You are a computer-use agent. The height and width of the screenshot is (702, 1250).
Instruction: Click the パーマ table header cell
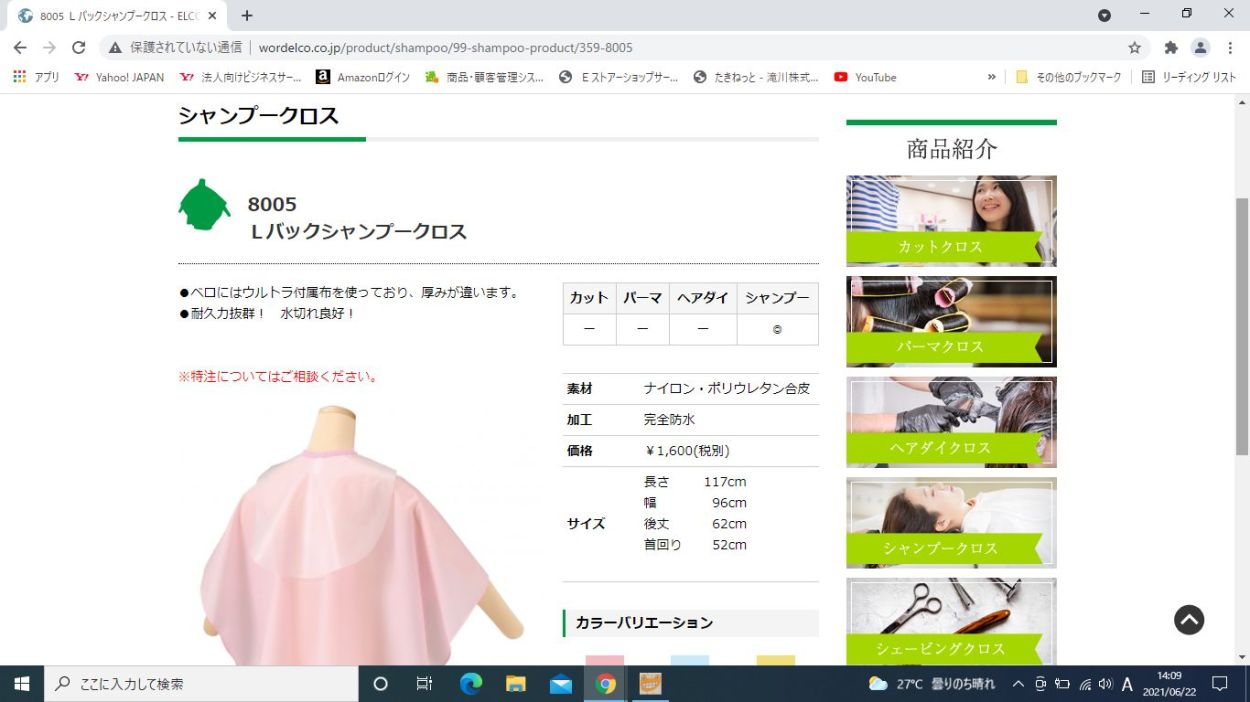tap(642, 298)
